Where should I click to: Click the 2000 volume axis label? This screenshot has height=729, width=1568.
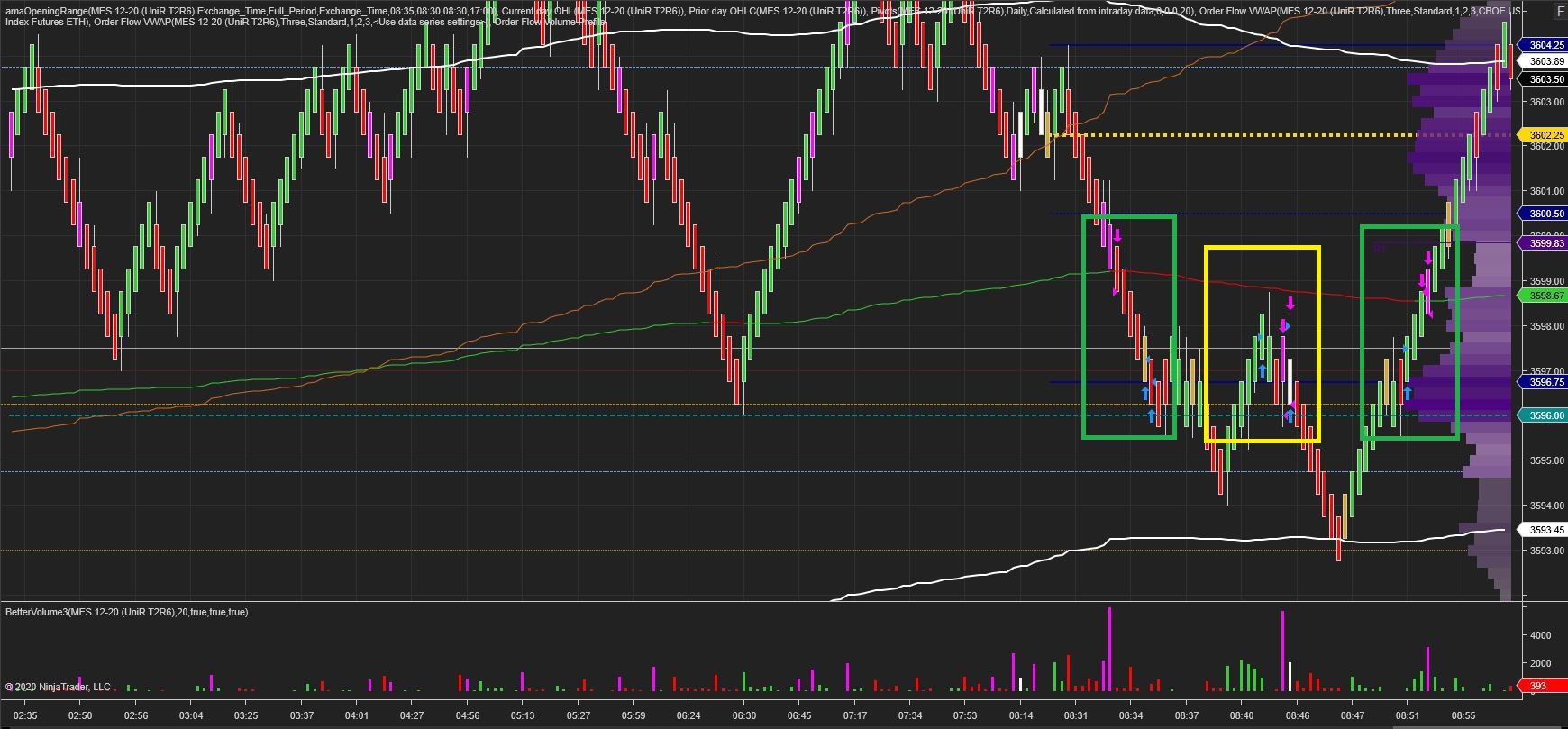(1540, 663)
